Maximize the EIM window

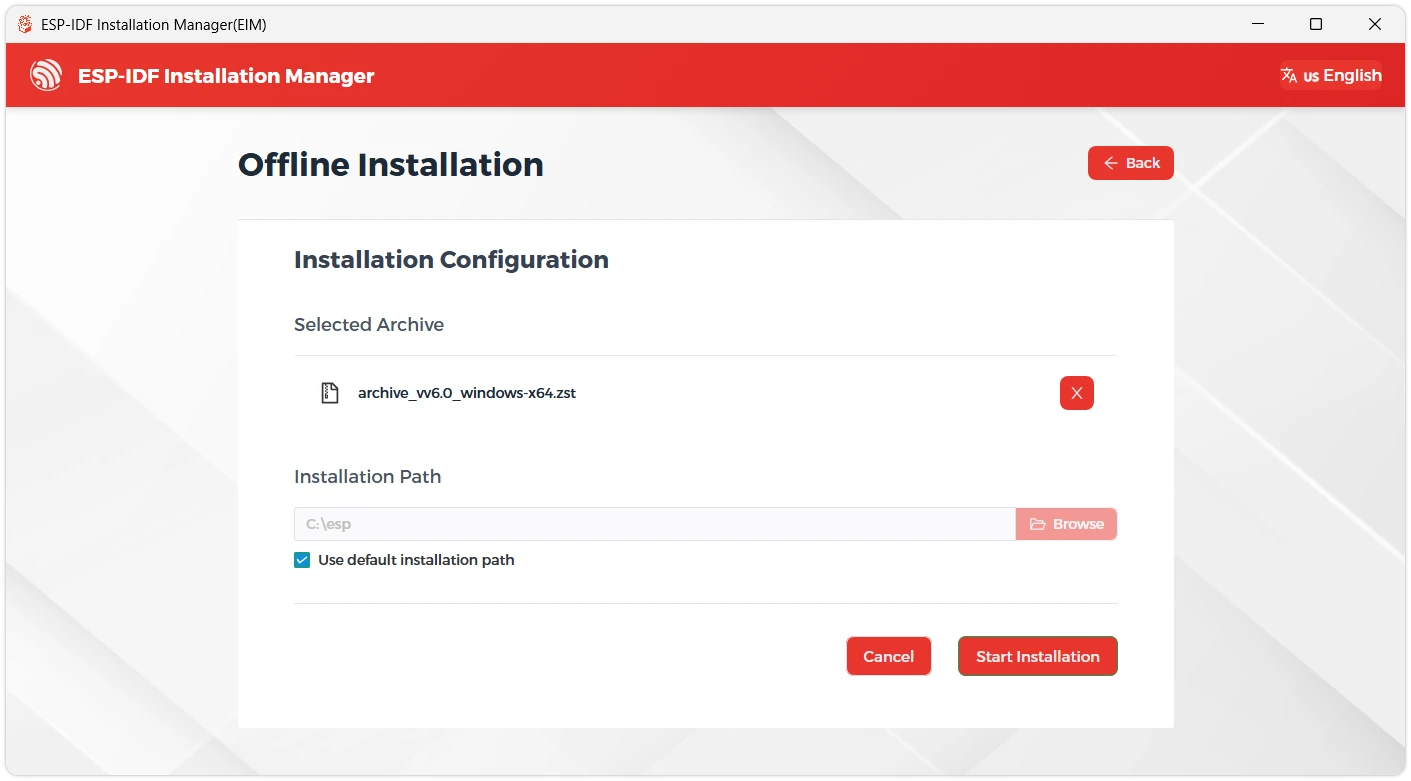[x=1316, y=24]
